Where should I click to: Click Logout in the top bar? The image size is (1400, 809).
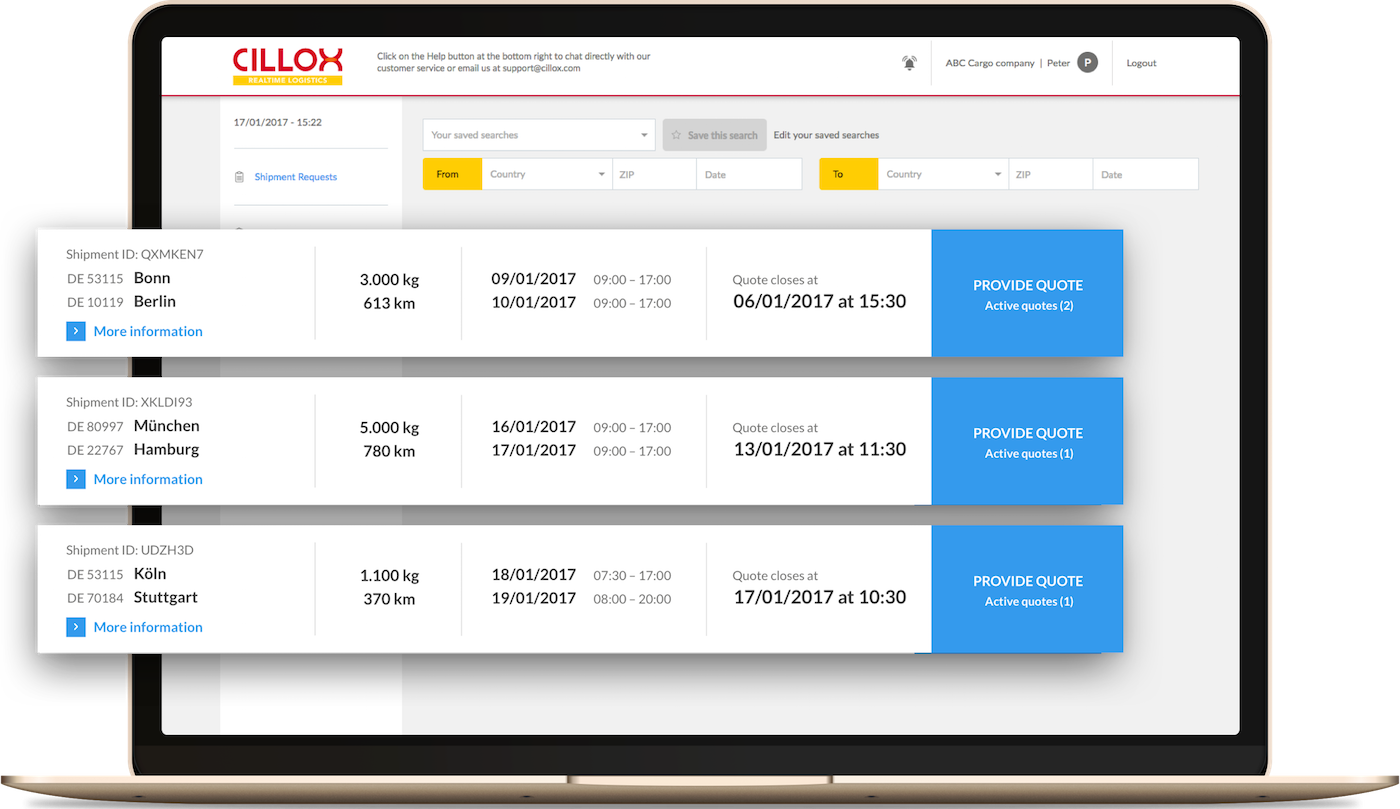(x=1140, y=62)
